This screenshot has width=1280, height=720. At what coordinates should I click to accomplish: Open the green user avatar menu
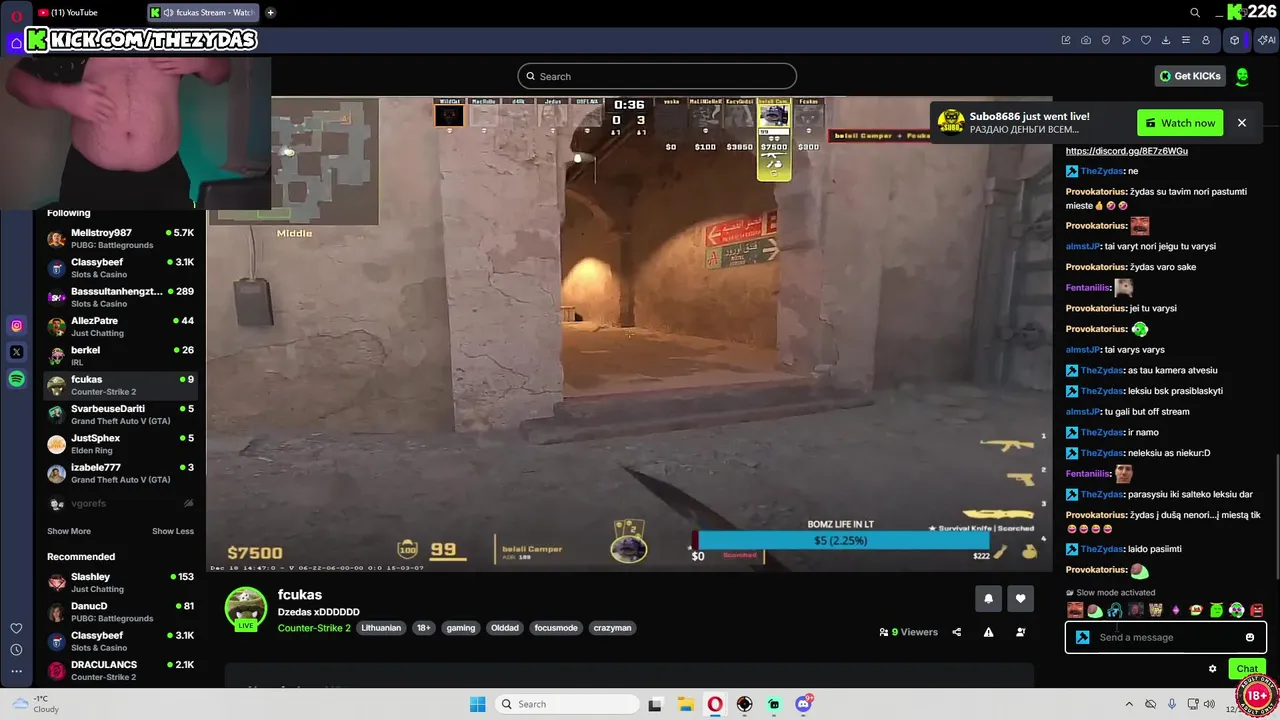click(1242, 76)
